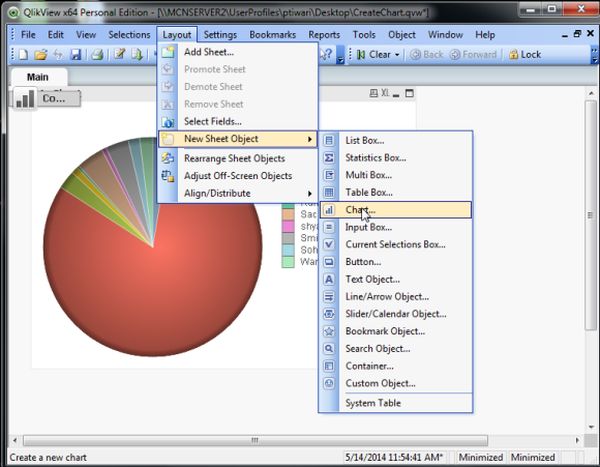Screen dimensions: 600x467
Task: Click the Lock toolbar button
Action: point(525,55)
